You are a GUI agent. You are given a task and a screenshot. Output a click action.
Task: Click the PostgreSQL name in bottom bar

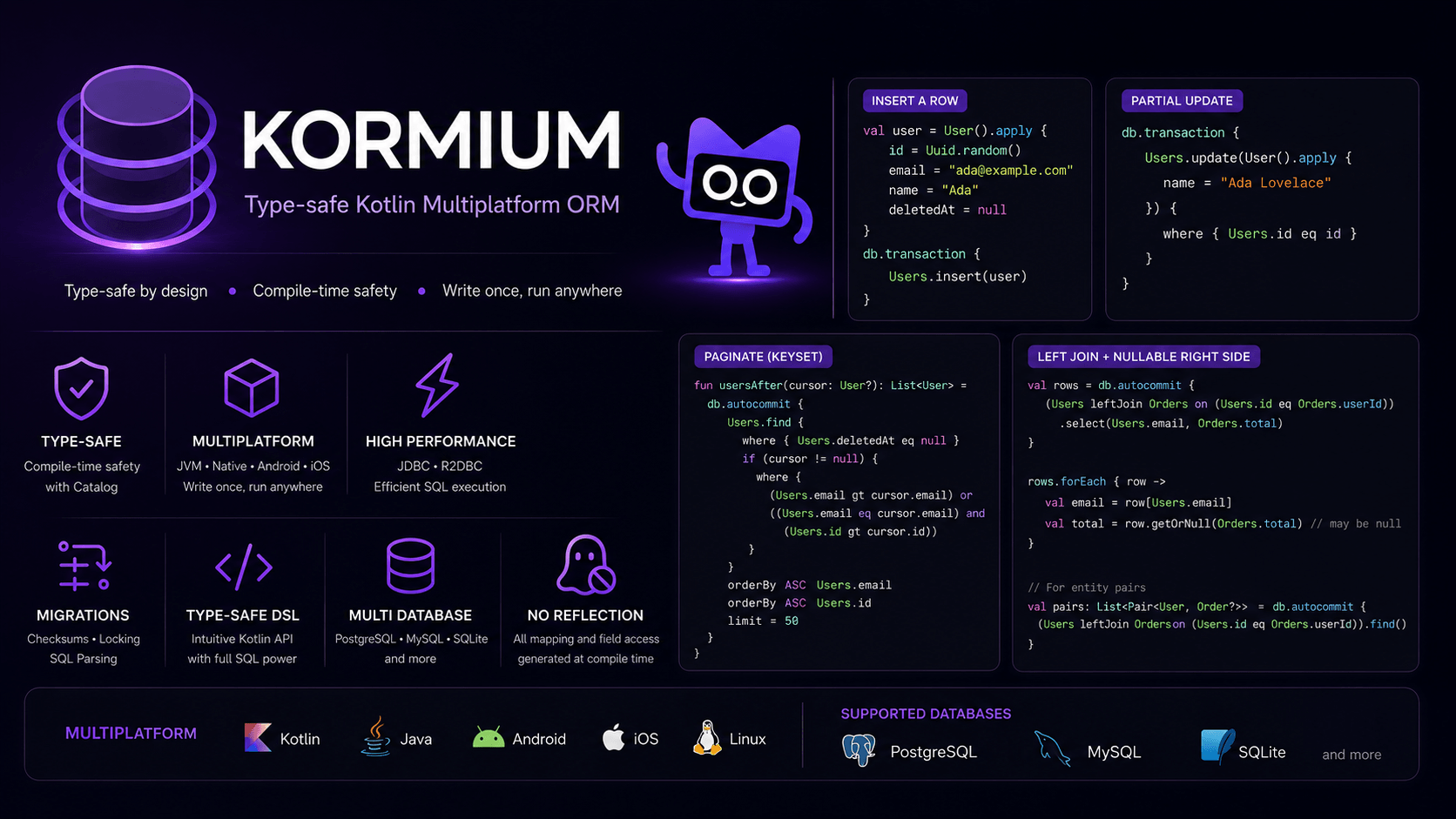[934, 752]
